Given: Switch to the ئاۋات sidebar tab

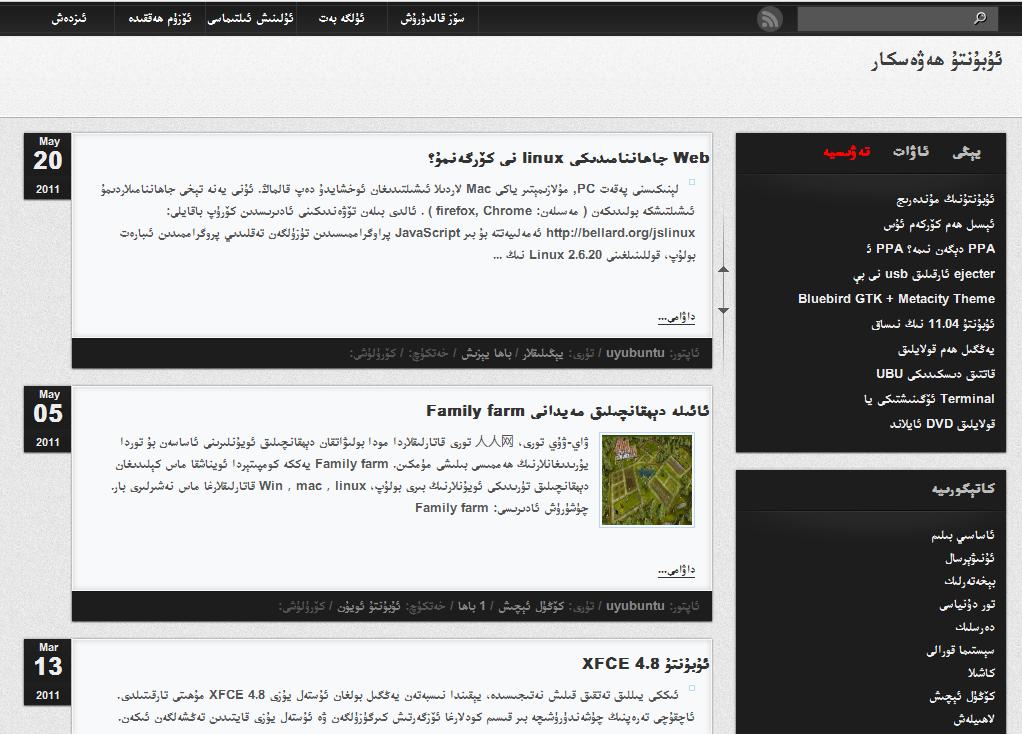Looking at the screenshot, I should point(910,152).
